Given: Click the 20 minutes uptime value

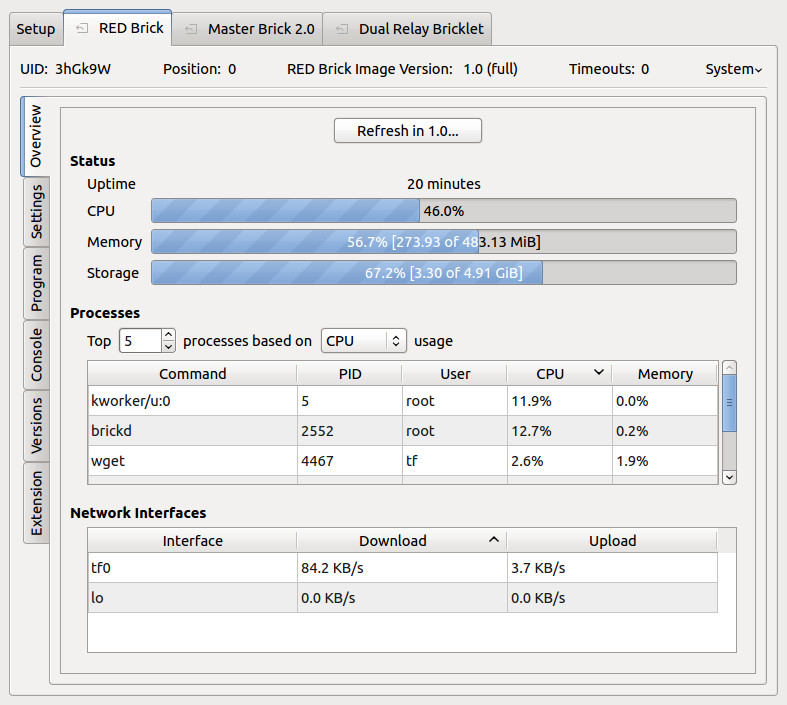Looking at the screenshot, I should [x=444, y=184].
